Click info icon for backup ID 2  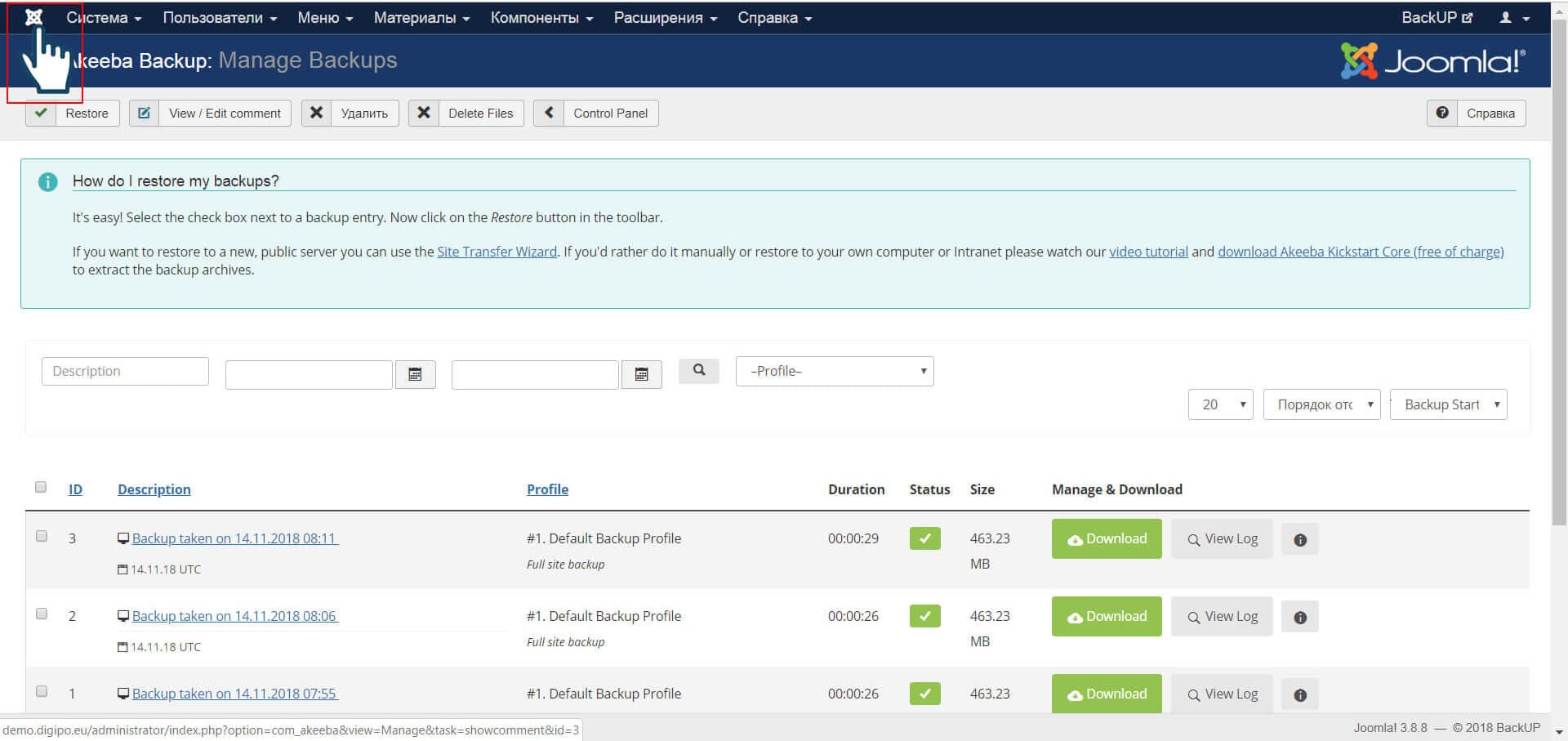tap(1300, 617)
